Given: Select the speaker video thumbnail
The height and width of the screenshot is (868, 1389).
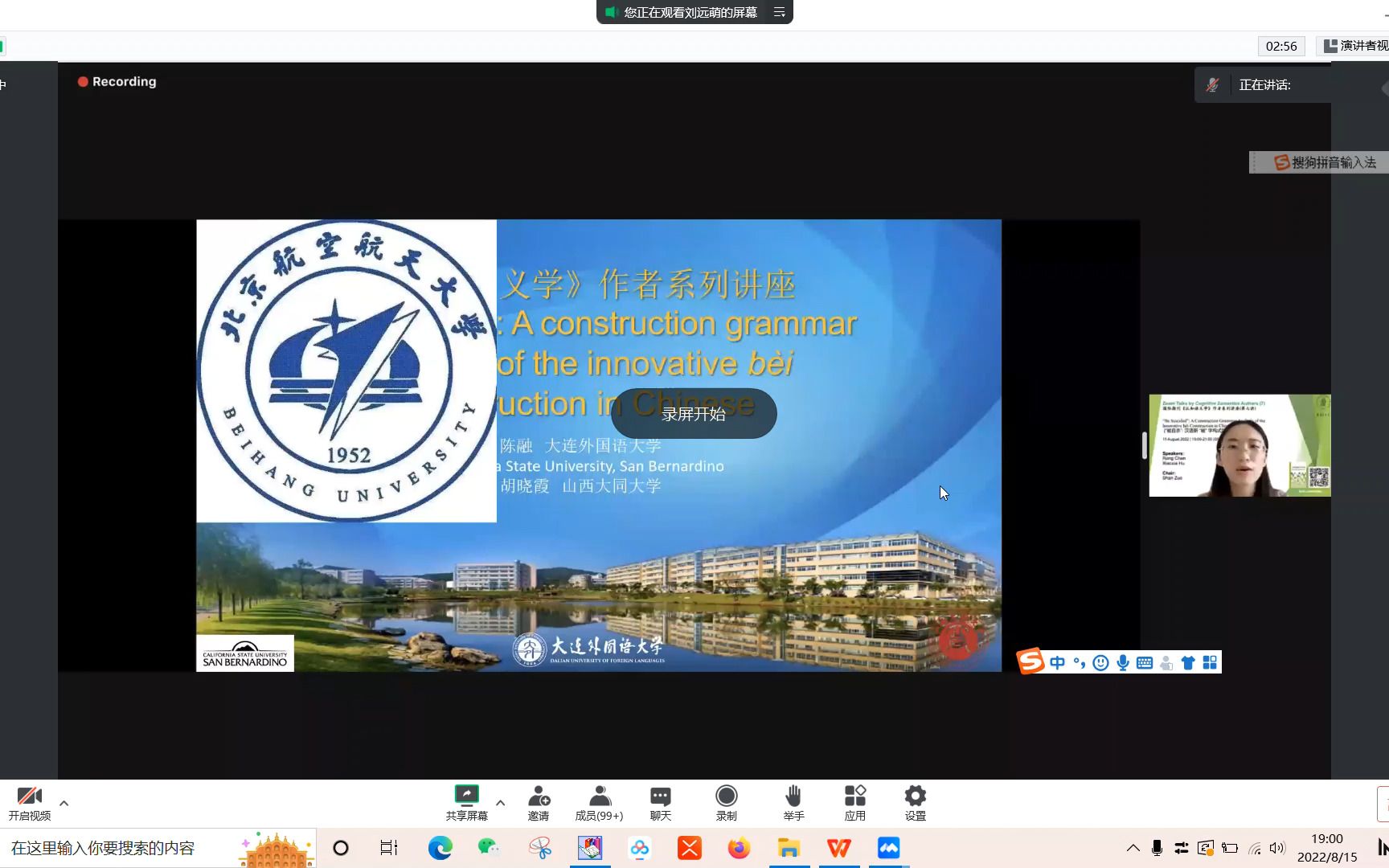Looking at the screenshot, I should (1239, 445).
